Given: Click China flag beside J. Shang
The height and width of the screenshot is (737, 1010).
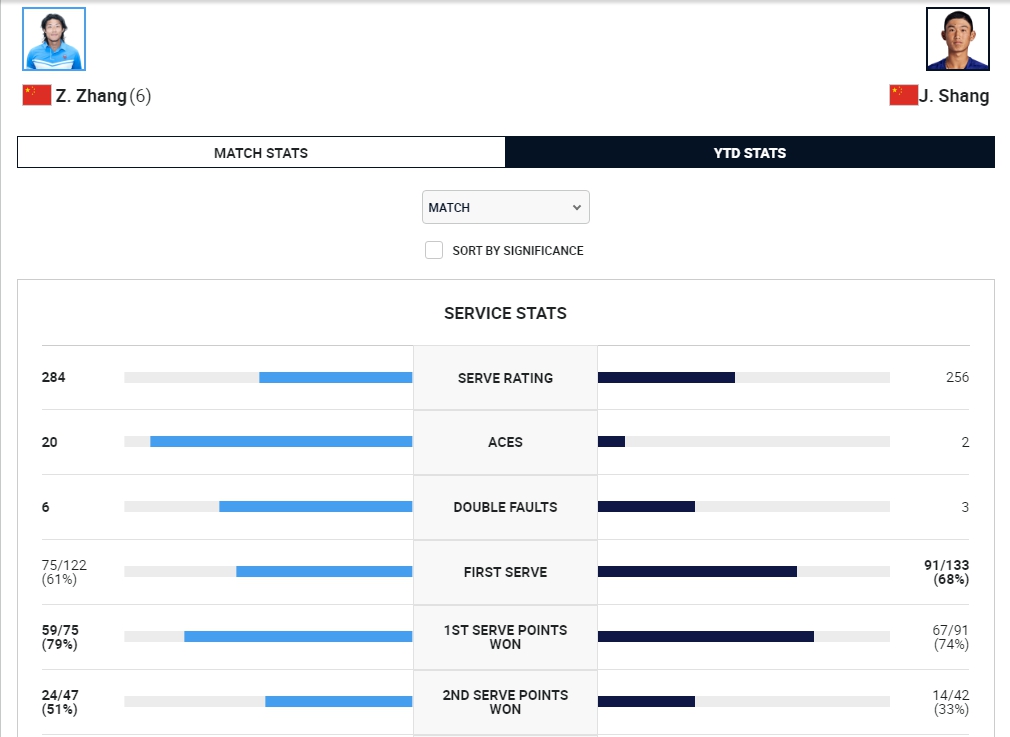Looking at the screenshot, I should pos(903,96).
